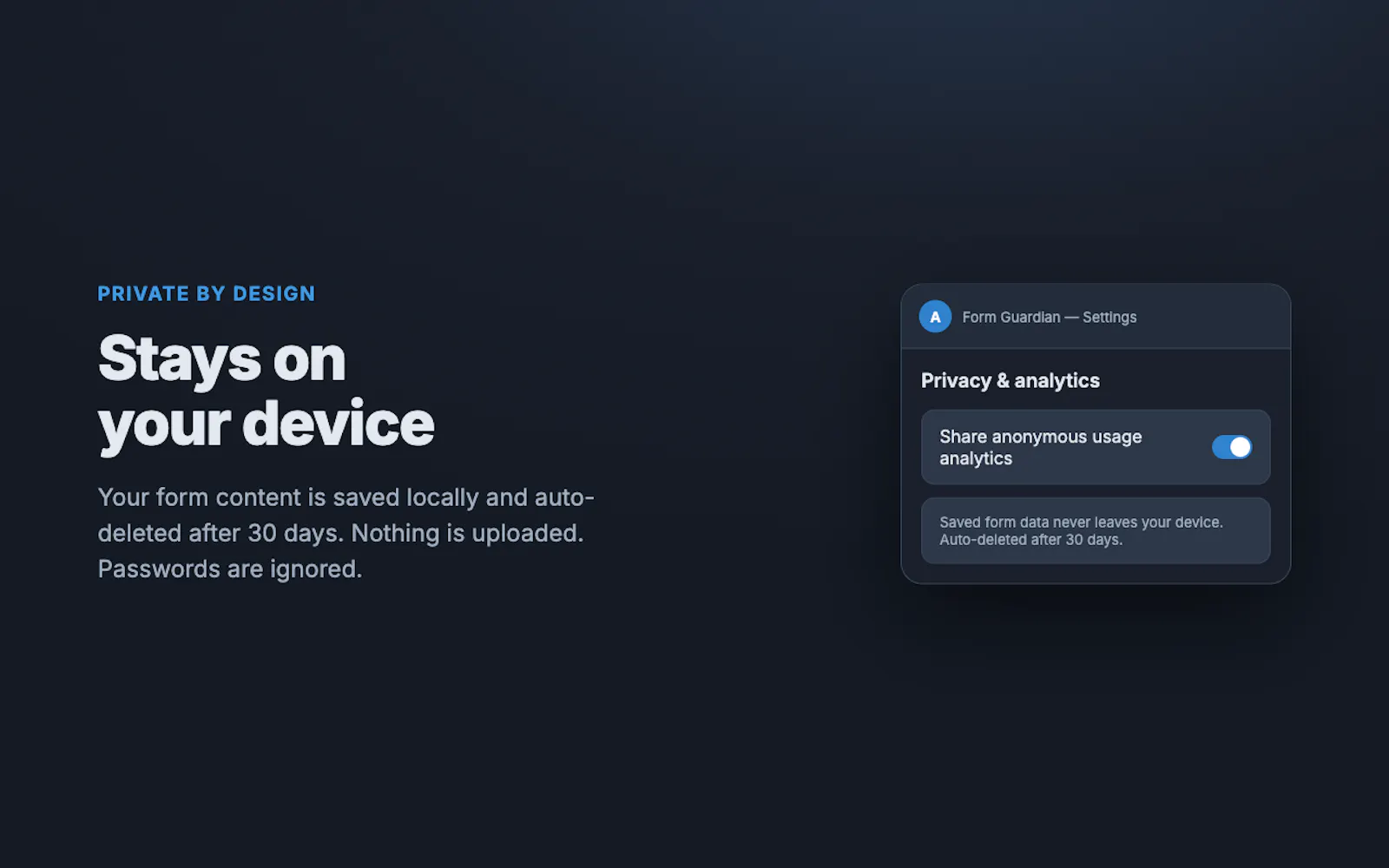Click the "Form Guardian — Settings" header title
The width and height of the screenshot is (1389, 868).
[x=1049, y=317]
